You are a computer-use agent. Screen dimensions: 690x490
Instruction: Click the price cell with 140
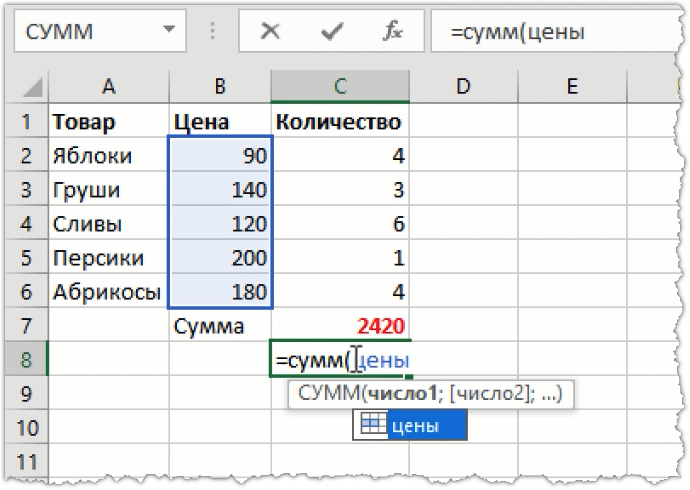point(220,189)
